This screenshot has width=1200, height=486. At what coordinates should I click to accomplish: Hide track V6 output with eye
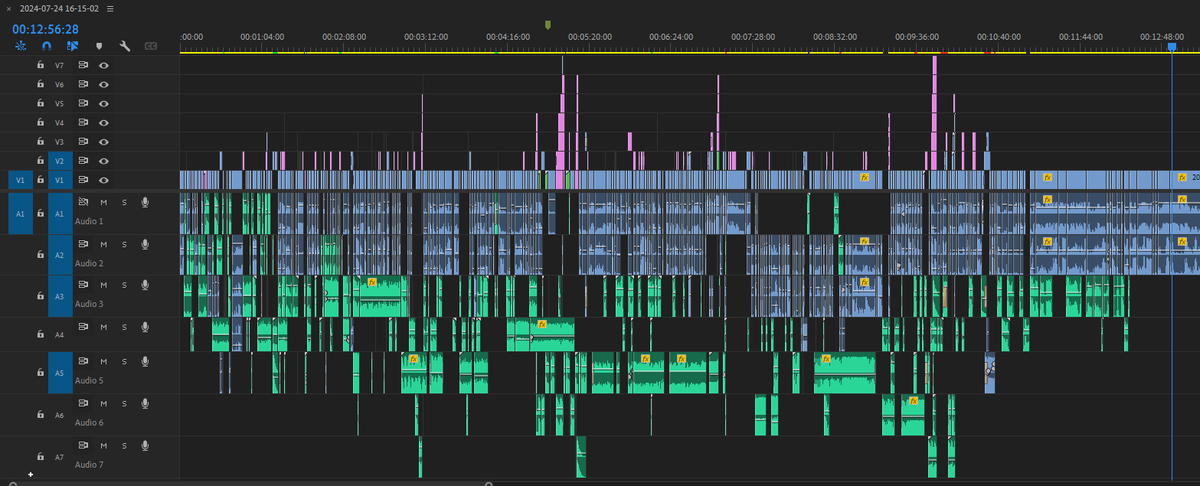(103, 84)
